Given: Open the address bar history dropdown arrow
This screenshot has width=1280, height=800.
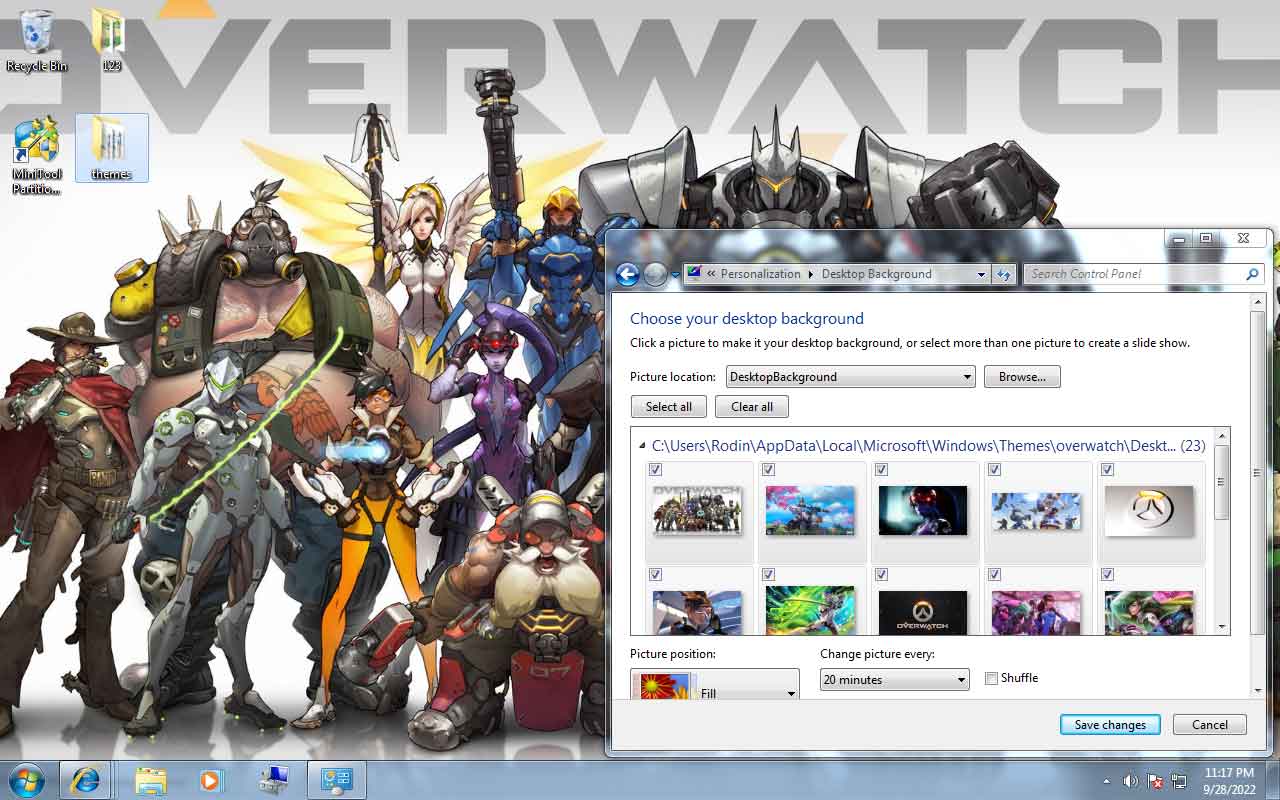Looking at the screenshot, I should pyautogui.click(x=980, y=274).
